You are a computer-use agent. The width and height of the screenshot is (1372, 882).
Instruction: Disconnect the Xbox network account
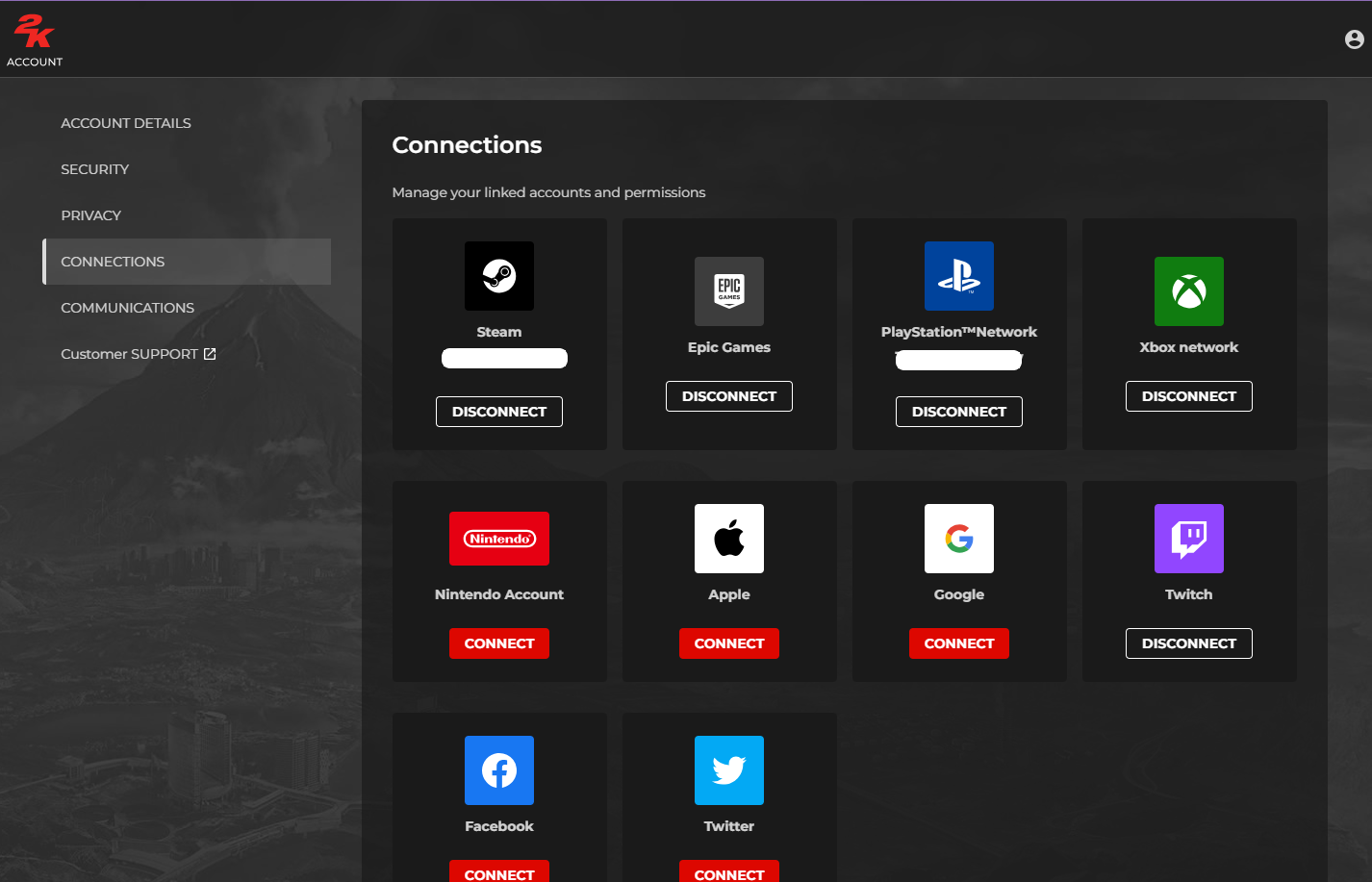pos(1188,396)
